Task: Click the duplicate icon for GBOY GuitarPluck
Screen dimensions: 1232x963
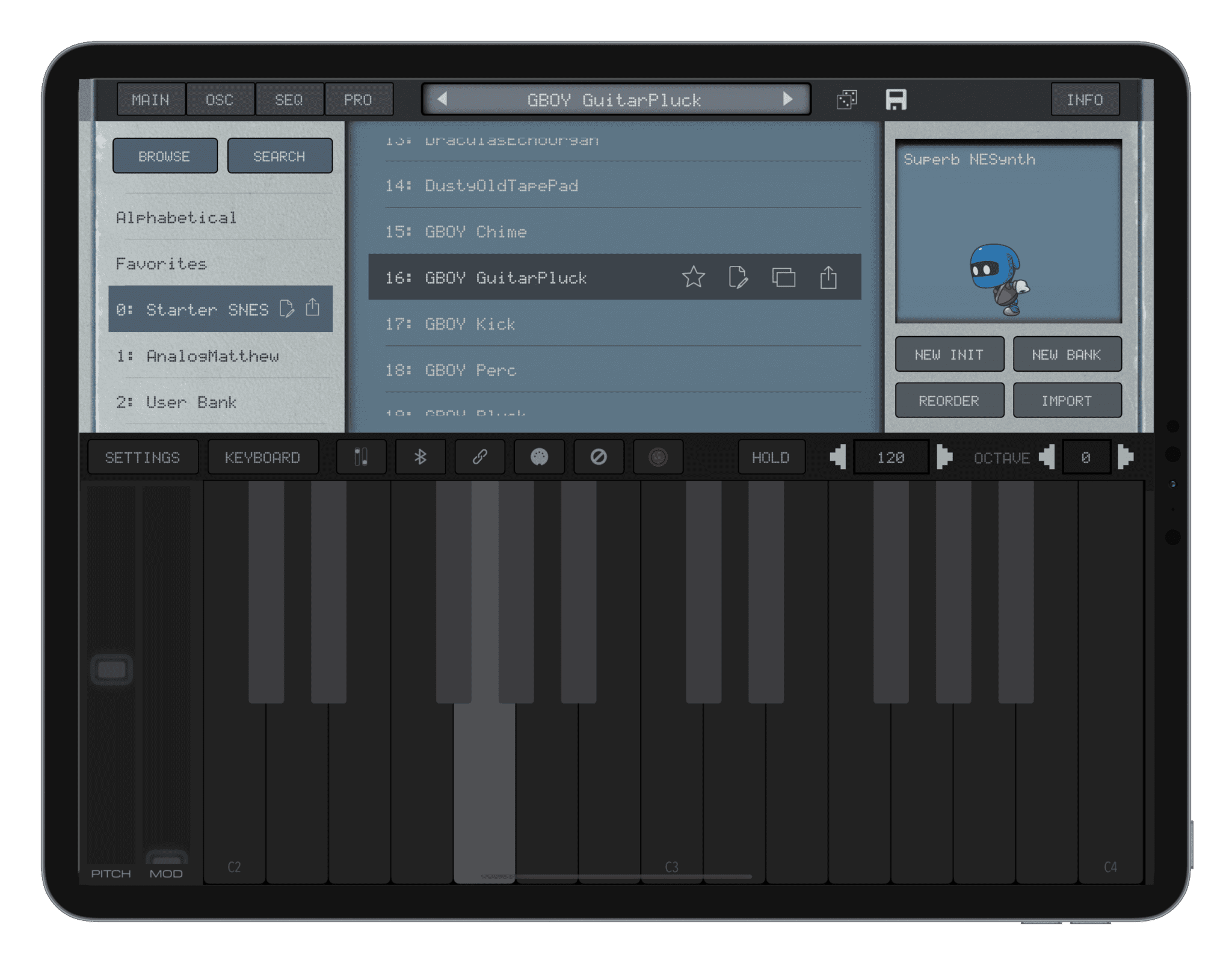Action: click(783, 277)
